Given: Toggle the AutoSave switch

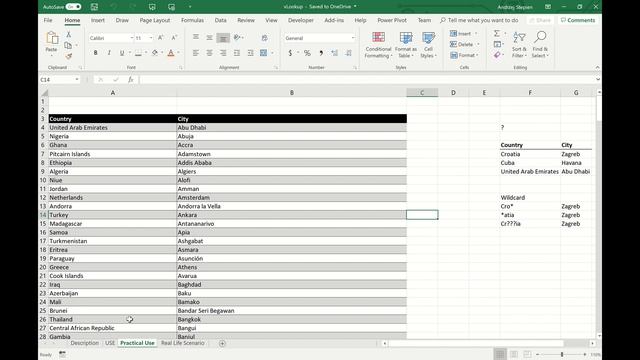Looking at the screenshot, I should [x=73, y=7].
